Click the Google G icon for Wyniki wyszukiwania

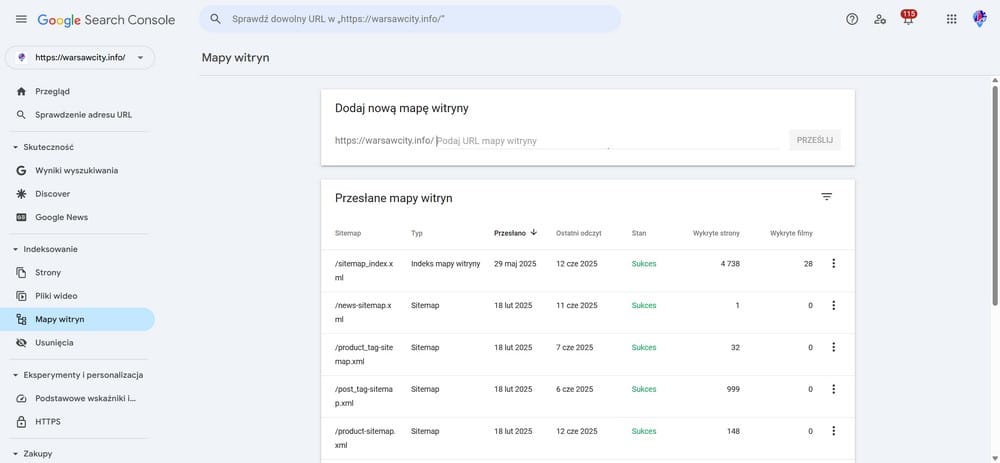click(22, 170)
